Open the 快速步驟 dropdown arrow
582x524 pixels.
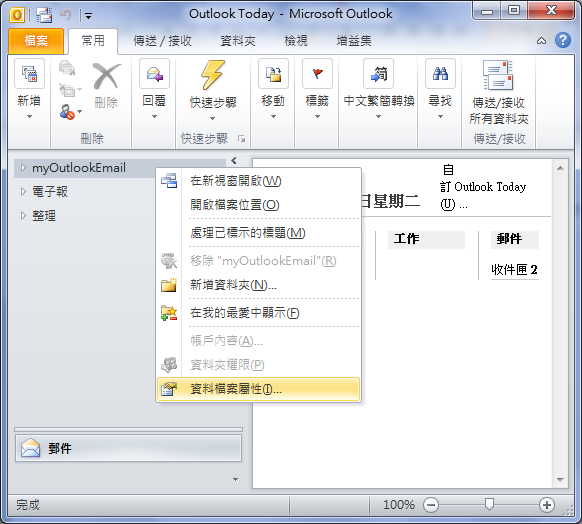click(x=213, y=119)
